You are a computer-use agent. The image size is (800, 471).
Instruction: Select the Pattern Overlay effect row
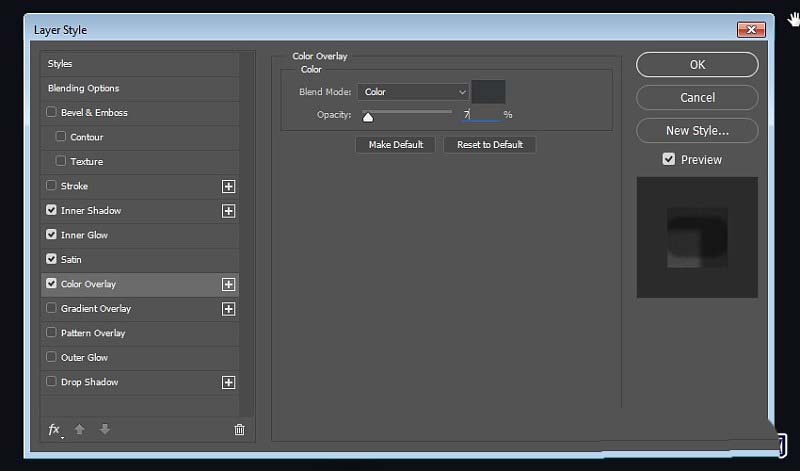(x=139, y=333)
